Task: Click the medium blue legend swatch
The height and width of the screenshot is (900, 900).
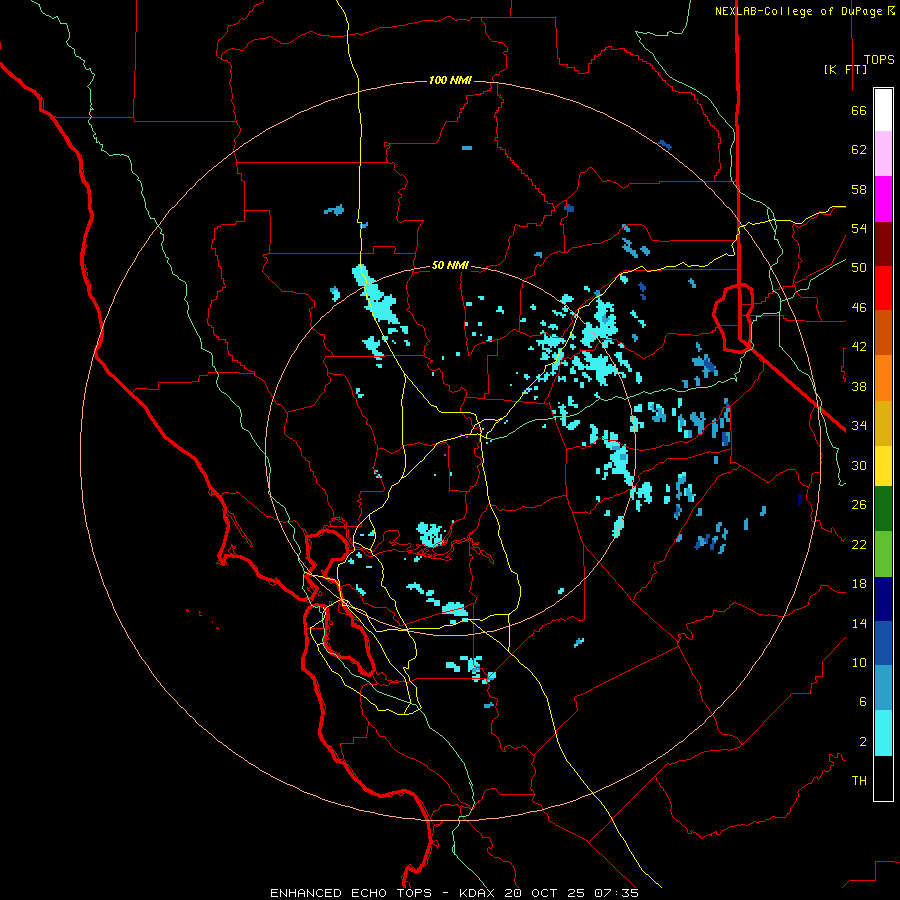Action: [883, 643]
